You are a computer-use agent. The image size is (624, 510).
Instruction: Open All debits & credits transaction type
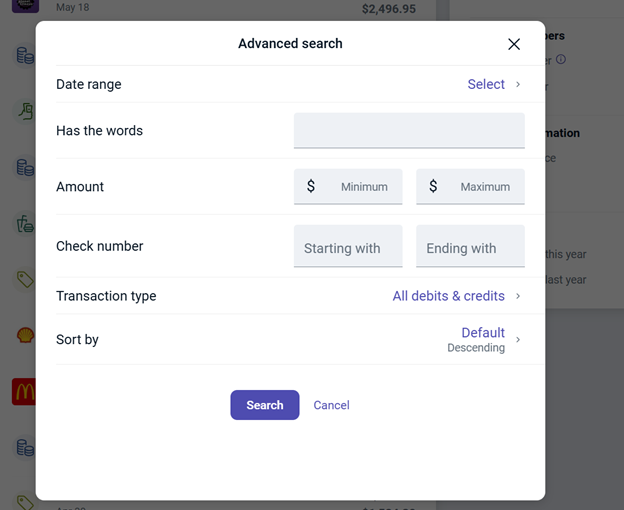tap(448, 296)
